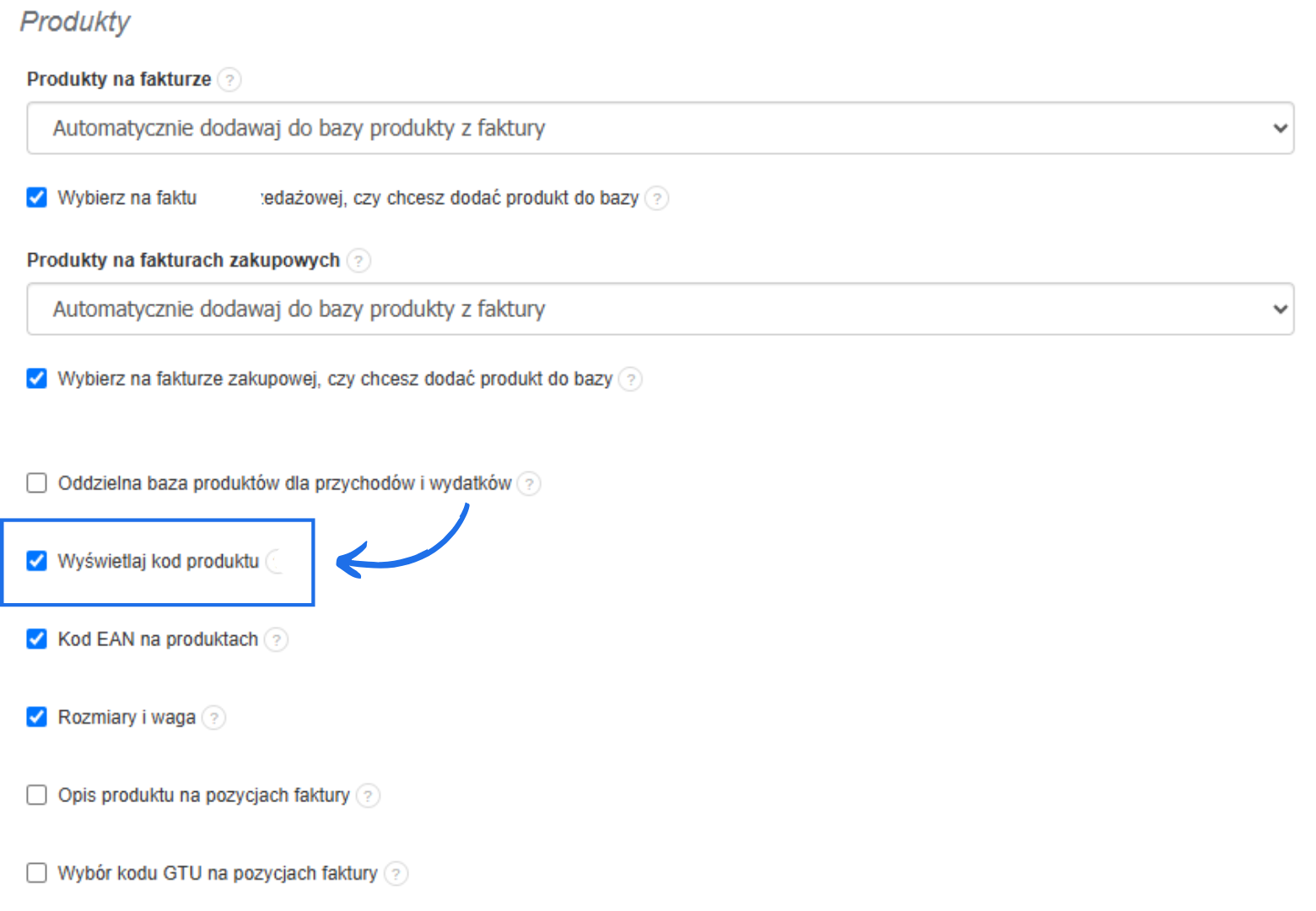Open help for Opis produktu na pozycjach
The width and height of the screenshot is (1316, 911).
[368, 795]
